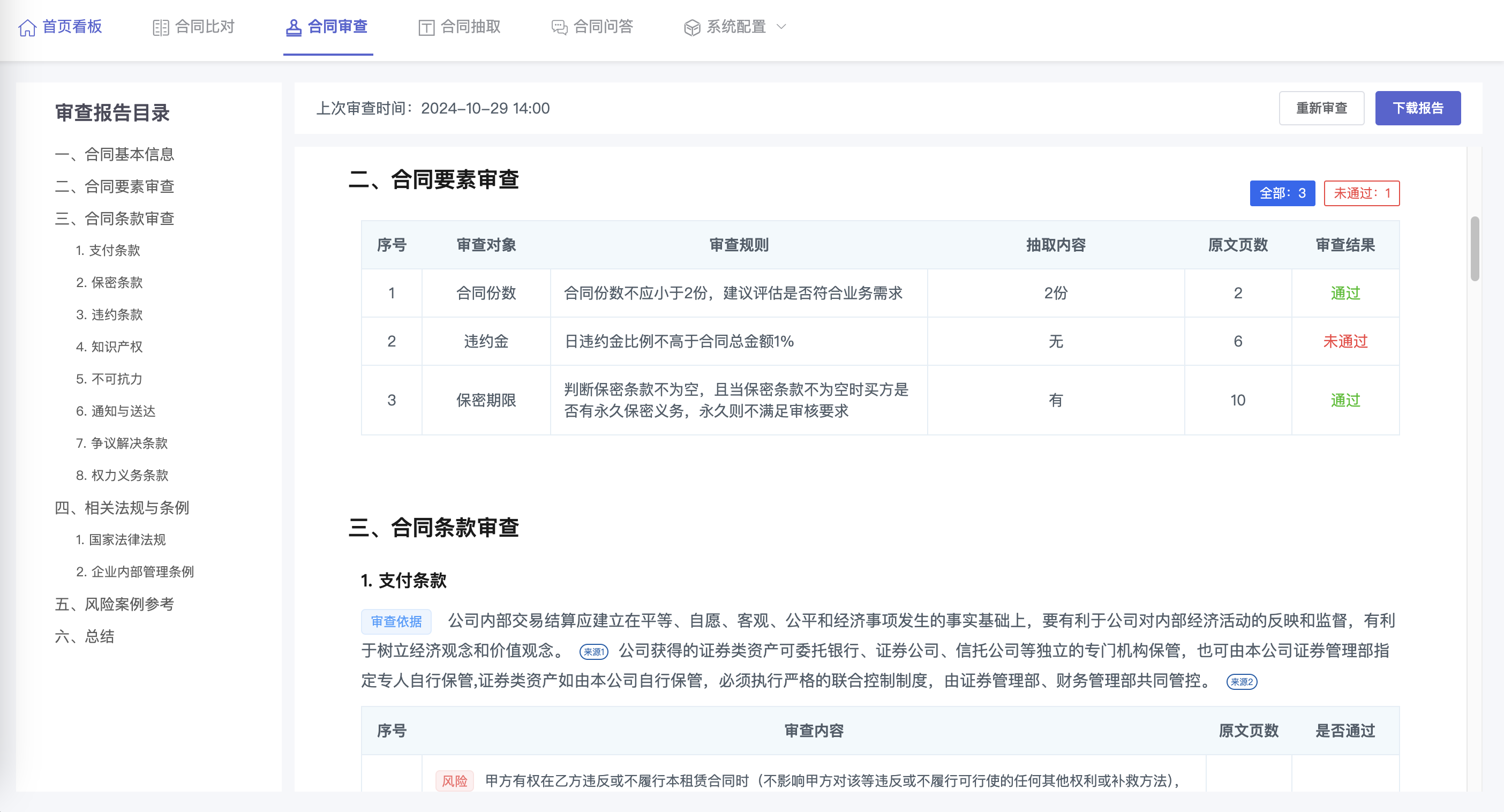Viewport: 1504px width, 812px height.
Task: Expand the 系统配置 dropdown chevron
Action: point(782,27)
